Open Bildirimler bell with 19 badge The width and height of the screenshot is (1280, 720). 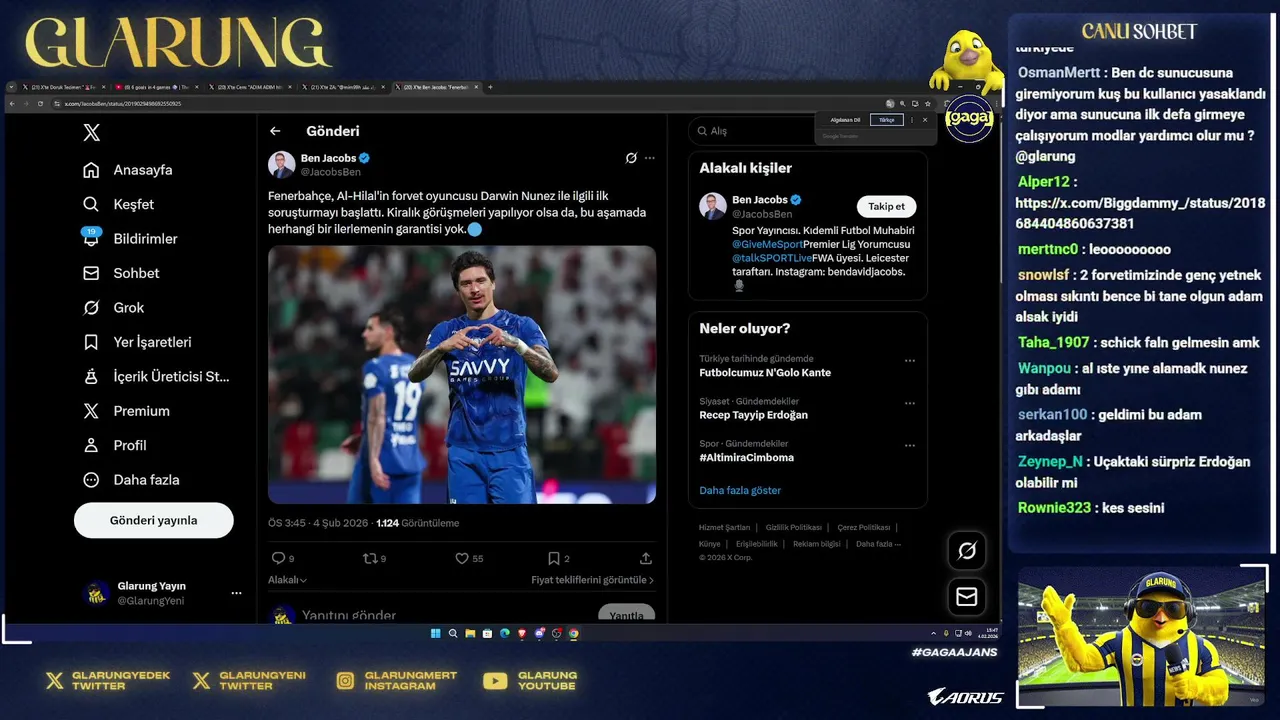91,238
